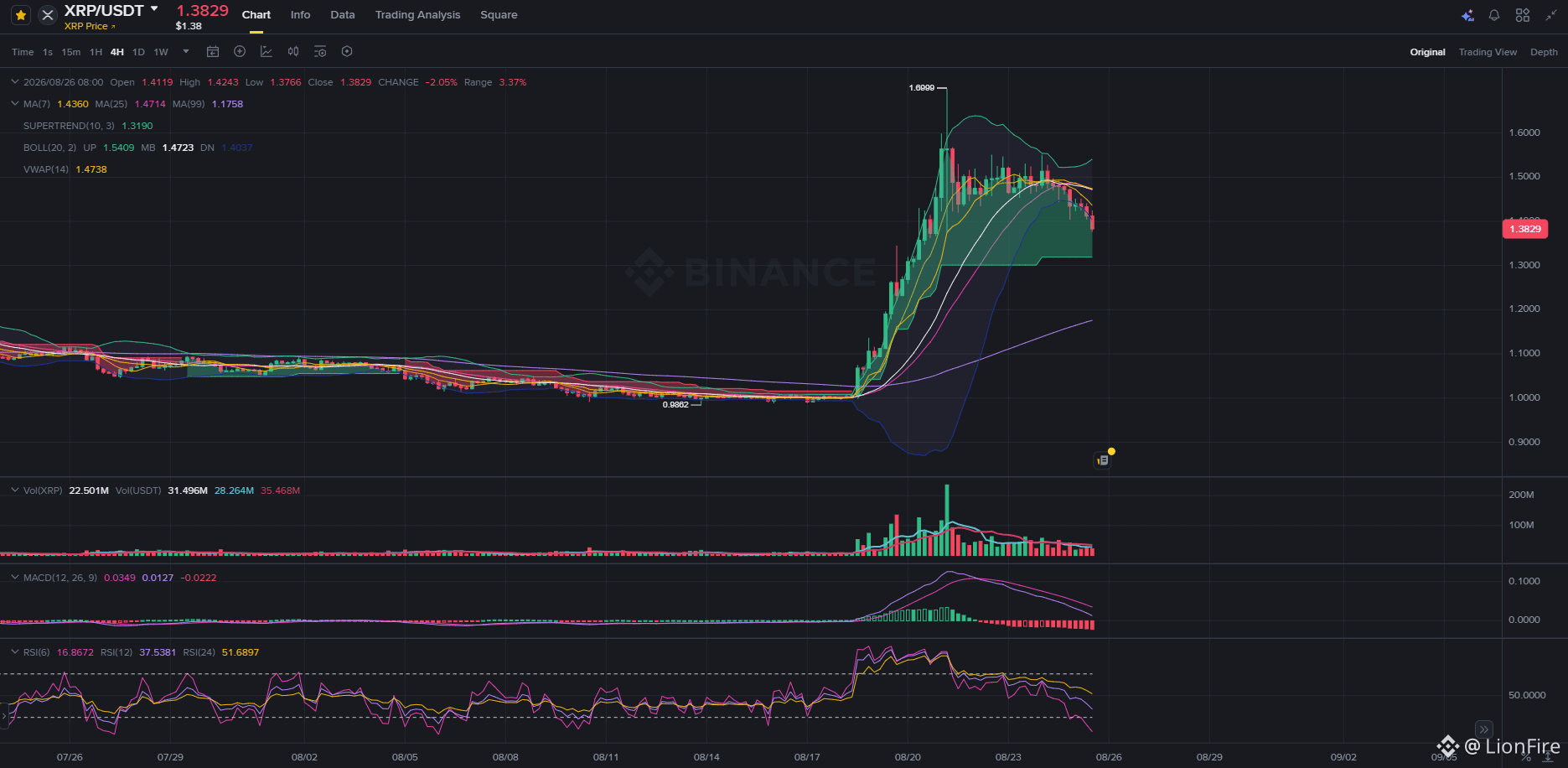Click the 0.9862 low price marker
Image resolution: width=1568 pixels, height=768 pixels.
coord(675,404)
